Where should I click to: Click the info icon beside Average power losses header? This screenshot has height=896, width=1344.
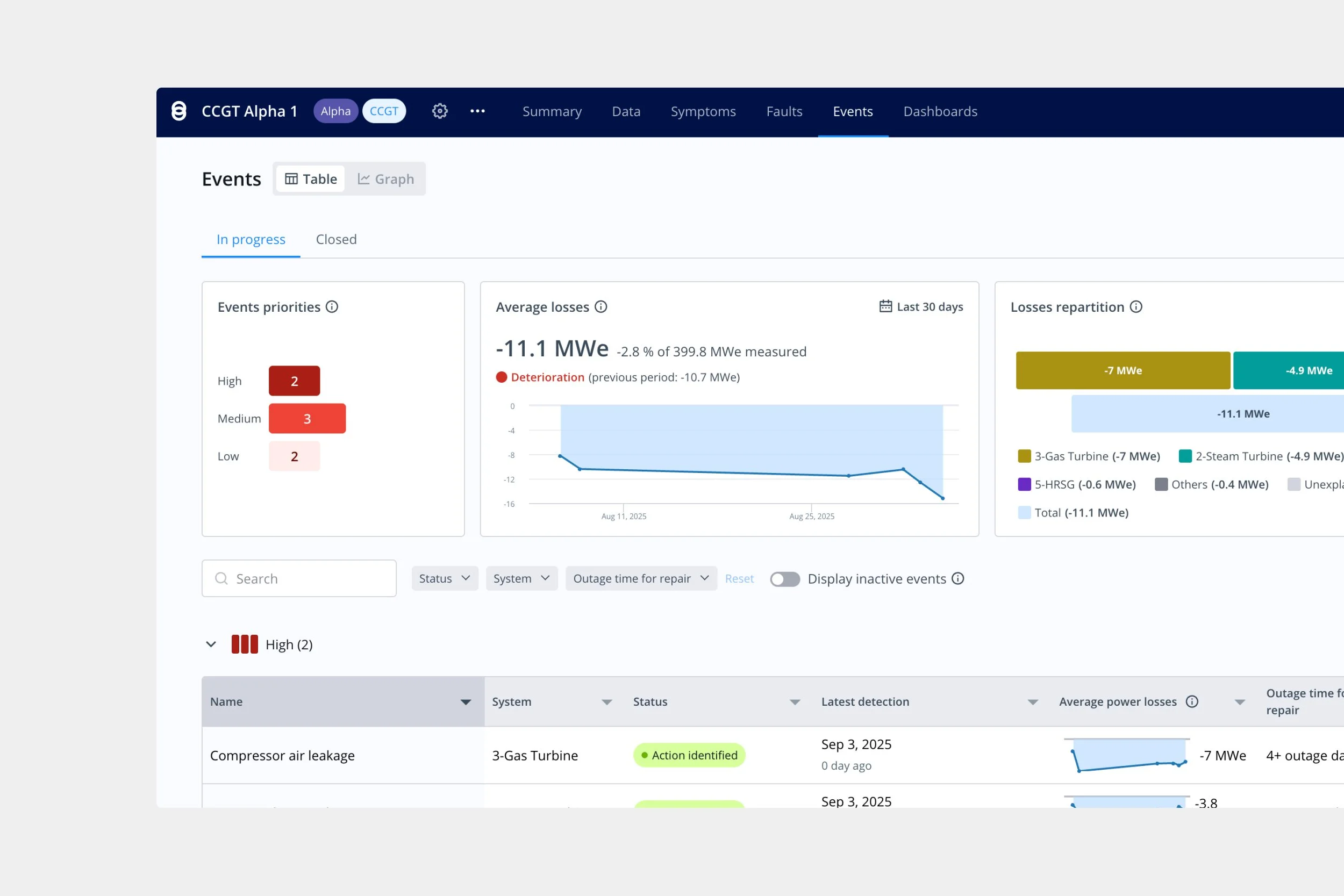(x=1192, y=701)
